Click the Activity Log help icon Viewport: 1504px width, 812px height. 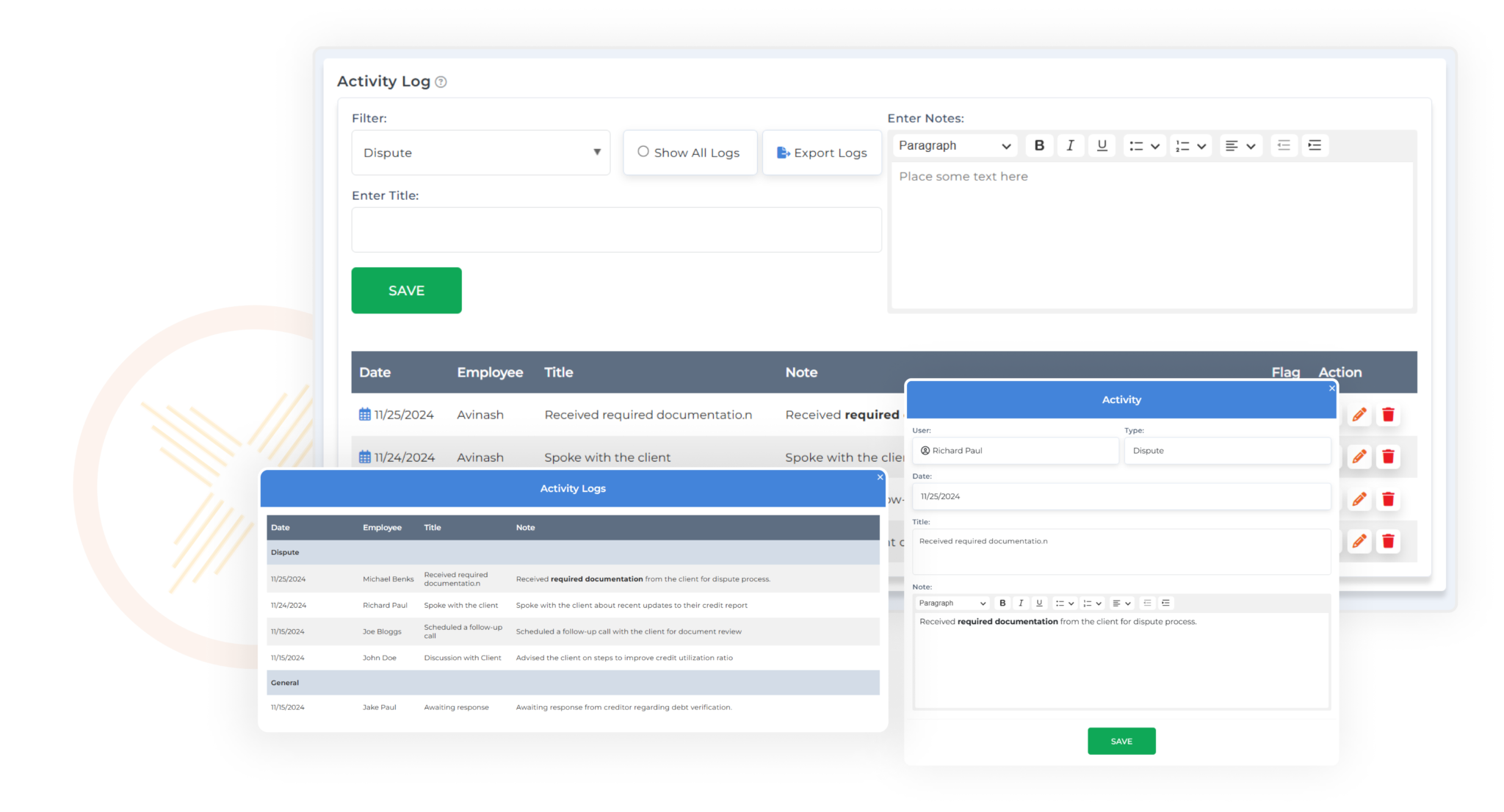(441, 81)
